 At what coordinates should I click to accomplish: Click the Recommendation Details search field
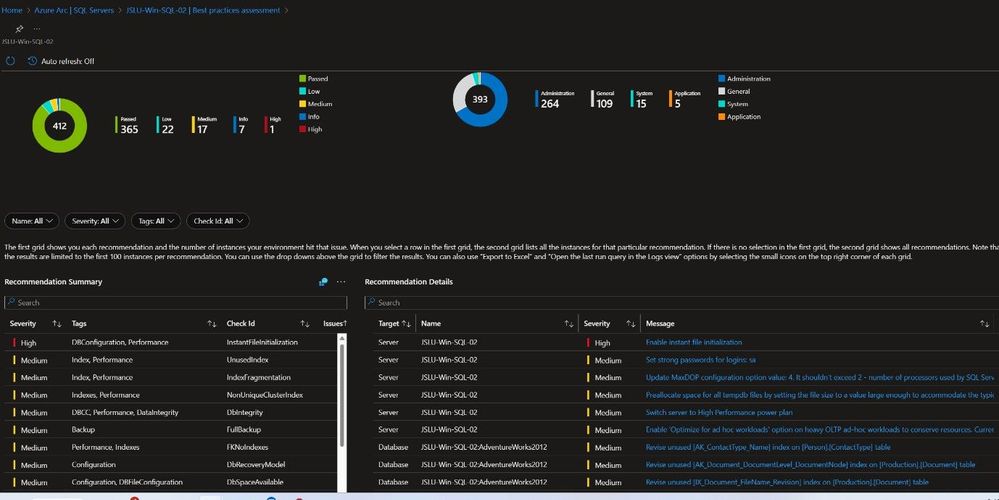682,303
